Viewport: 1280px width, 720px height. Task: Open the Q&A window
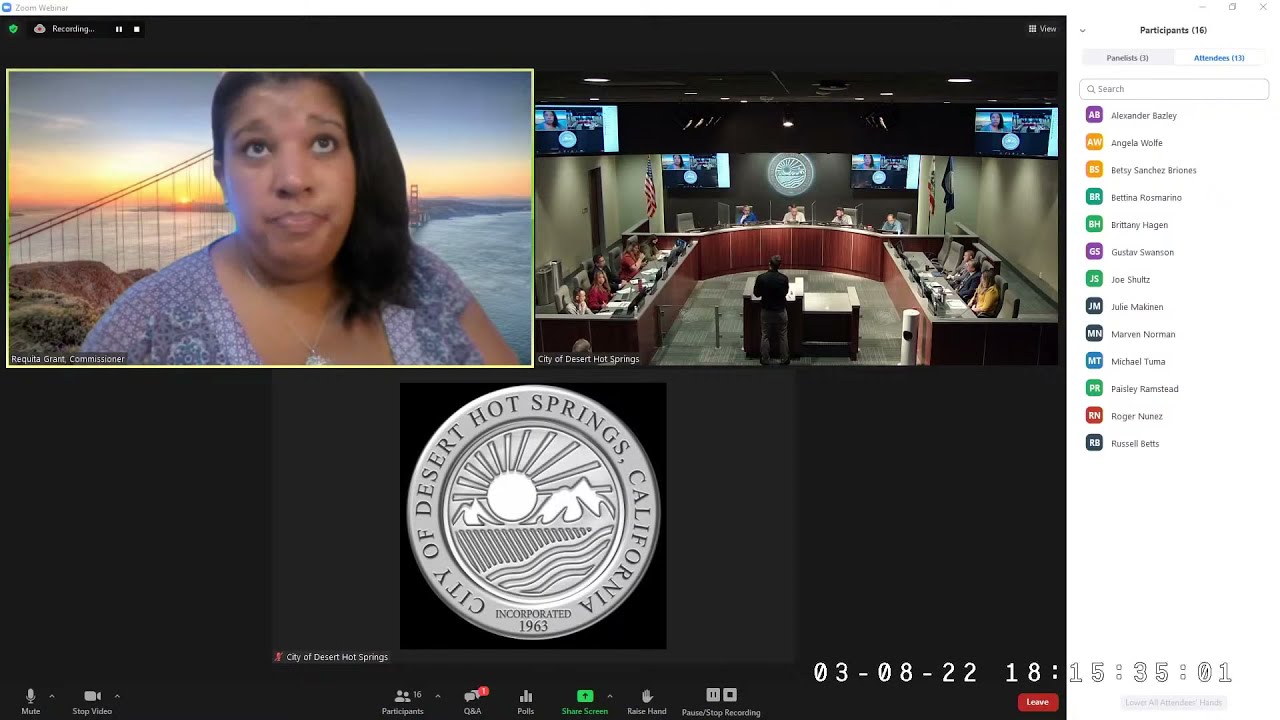pyautogui.click(x=473, y=700)
